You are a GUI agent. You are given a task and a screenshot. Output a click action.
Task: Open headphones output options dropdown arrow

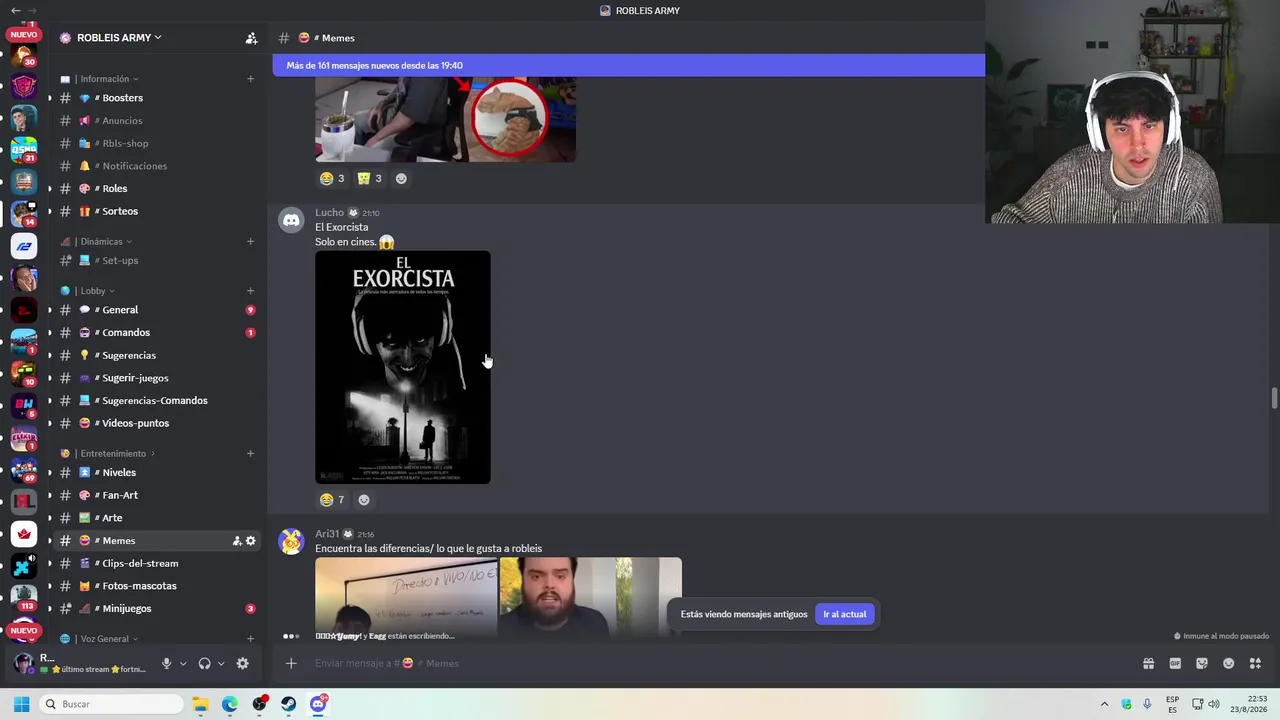tap(221, 664)
